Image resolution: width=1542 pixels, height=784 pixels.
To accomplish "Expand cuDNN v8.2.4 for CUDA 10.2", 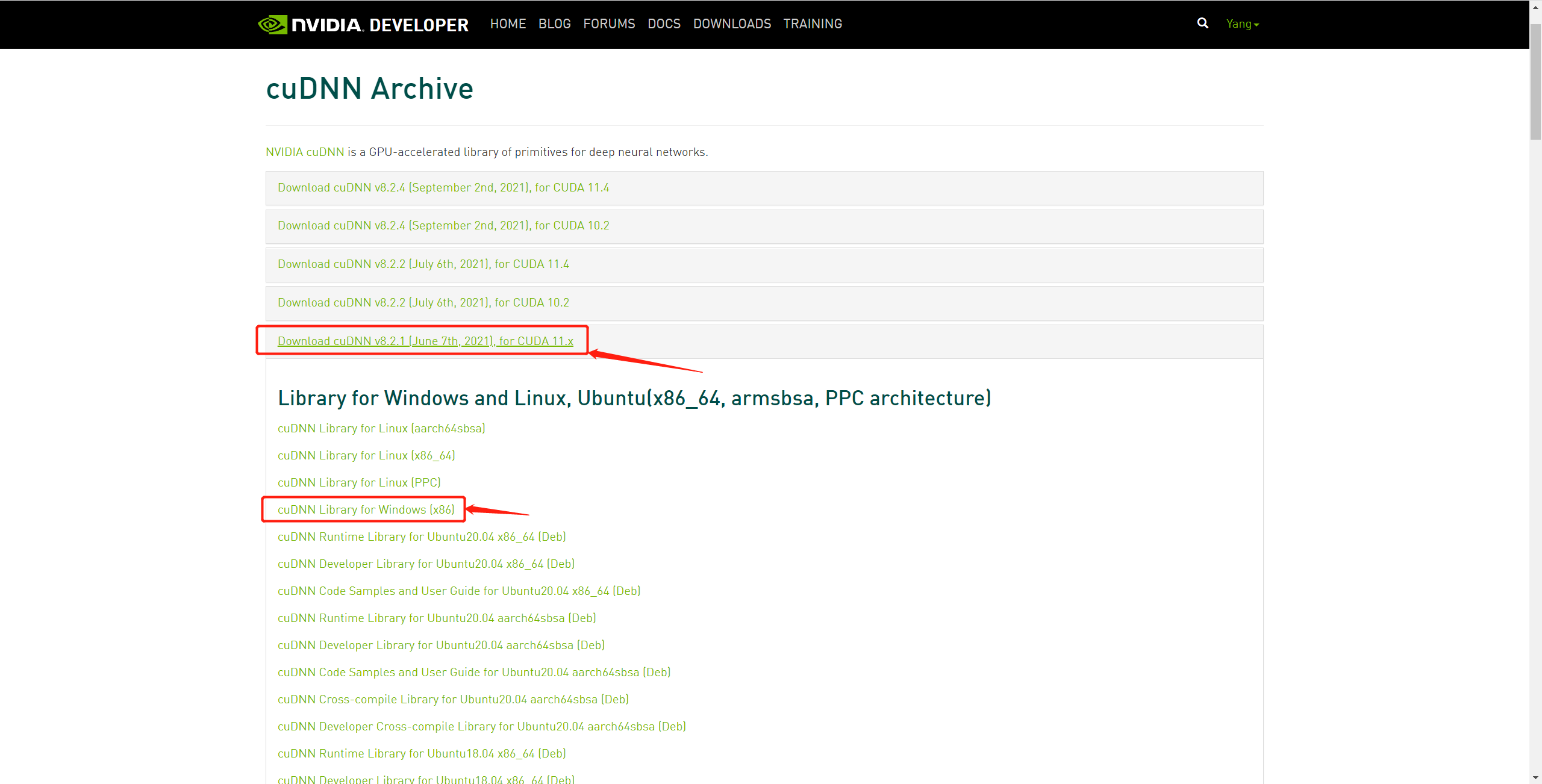I will (443, 226).
